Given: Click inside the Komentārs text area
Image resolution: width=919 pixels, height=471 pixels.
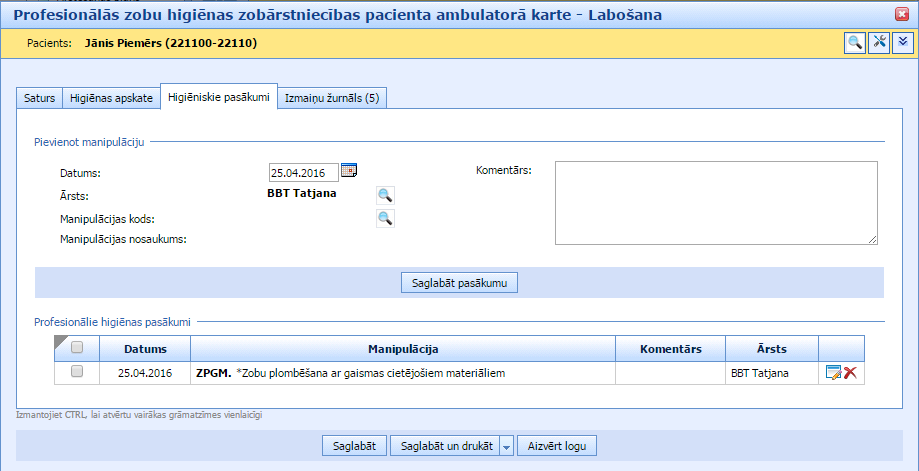Looking at the screenshot, I should [716, 202].
